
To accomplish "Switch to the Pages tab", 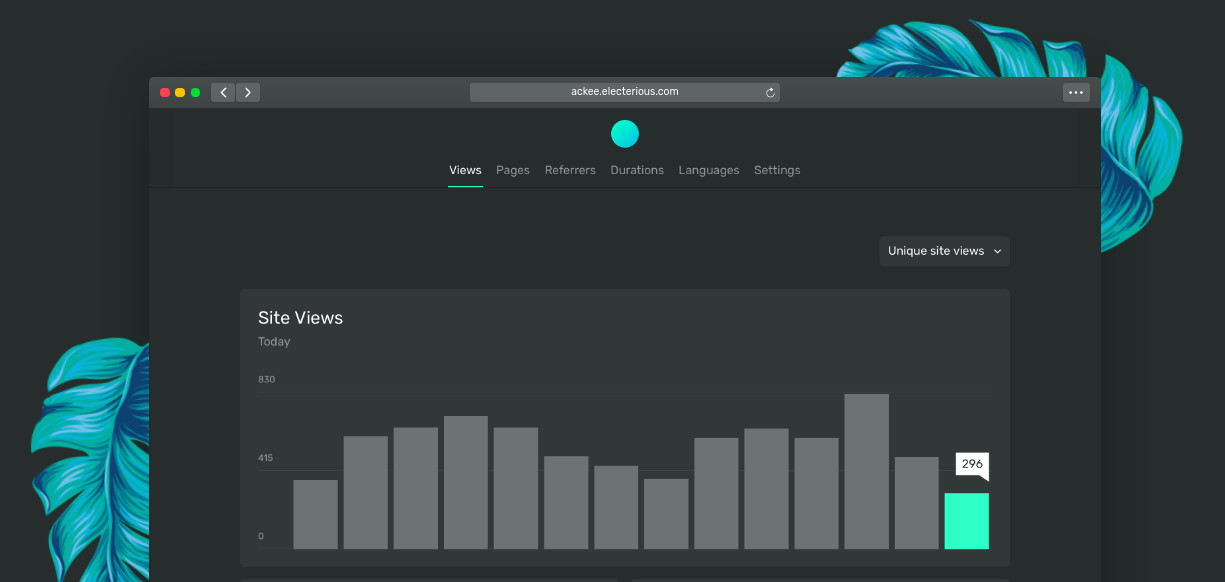I will pyautogui.click(x=513, y=170).
